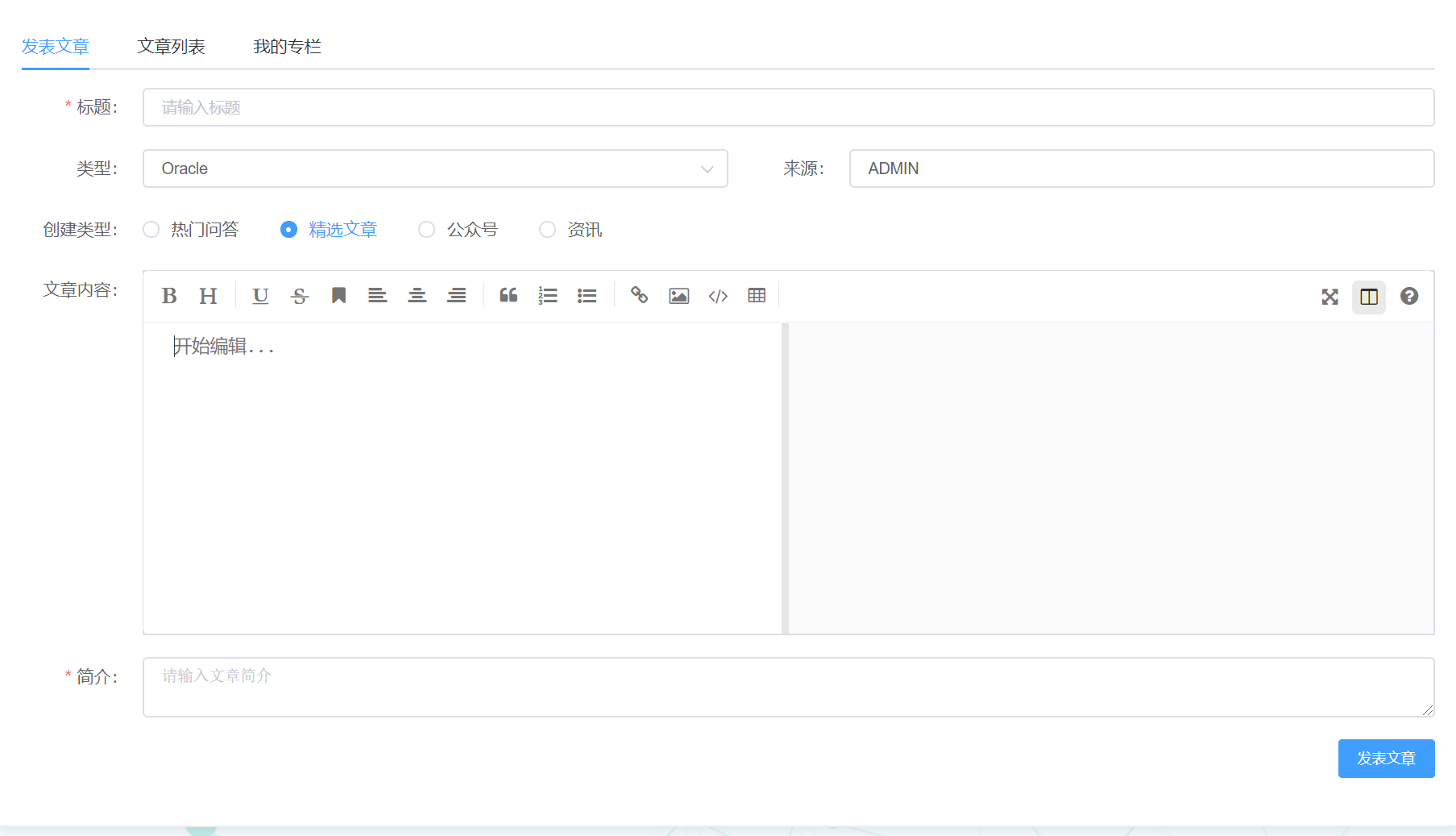Align text to the right
The width and height of the screenshot is (1456, 836).
pos(457,296)
